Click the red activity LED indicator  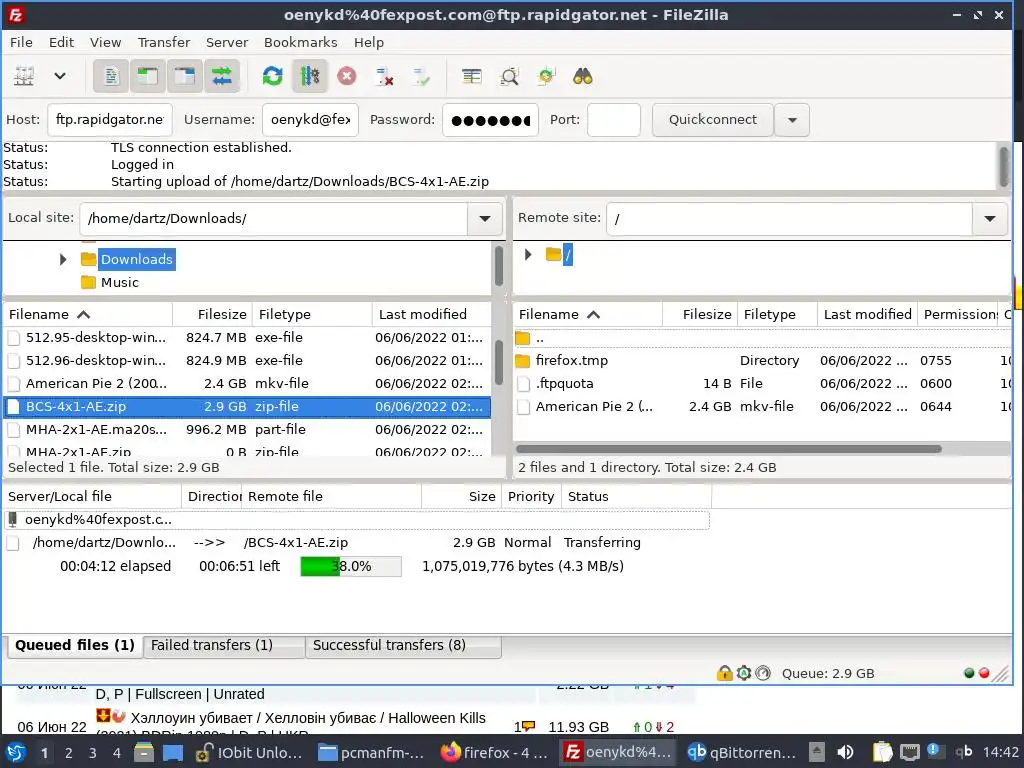tap(984, 673)
